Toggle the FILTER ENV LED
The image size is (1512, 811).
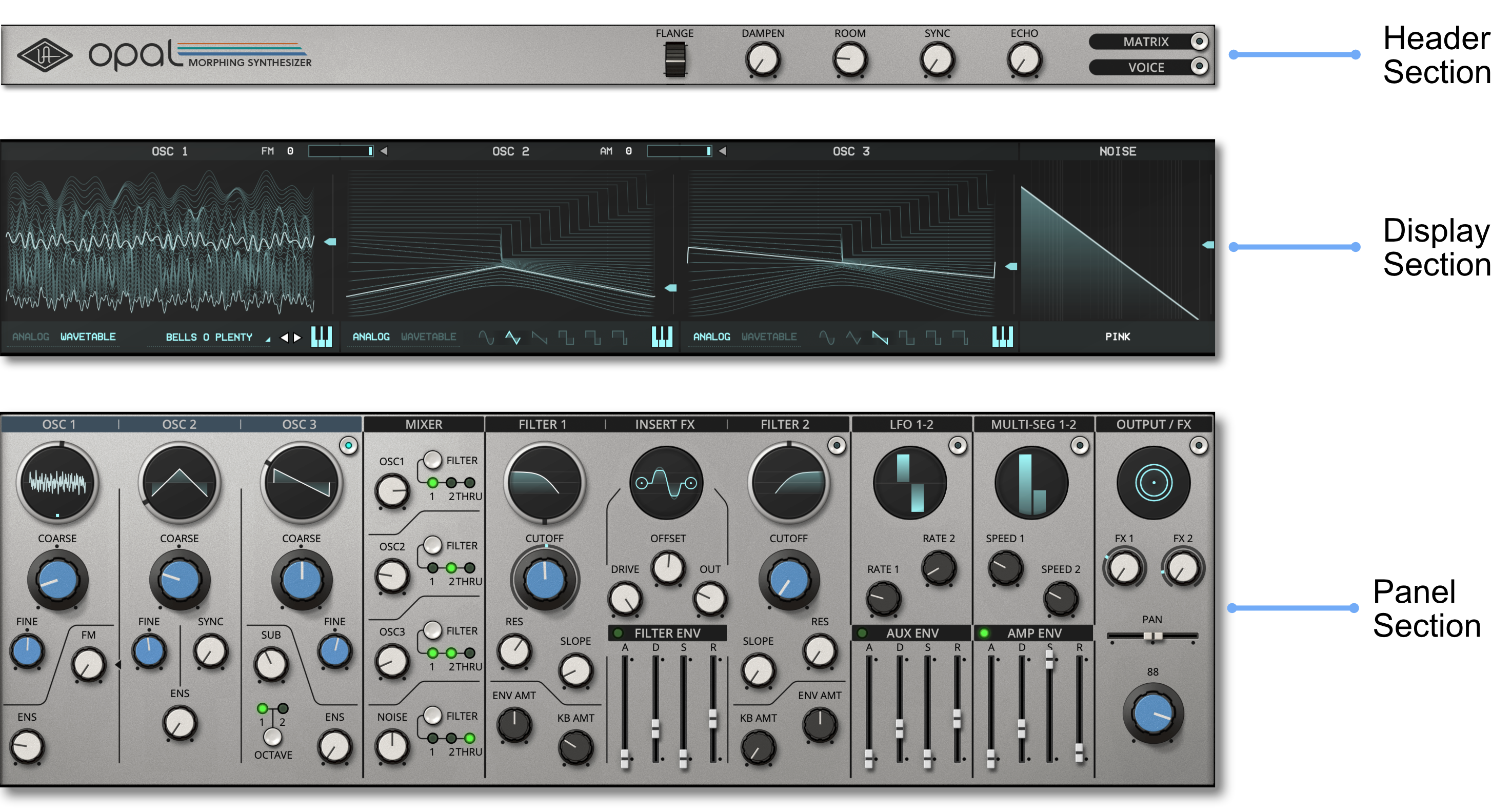tap(618, 633)
